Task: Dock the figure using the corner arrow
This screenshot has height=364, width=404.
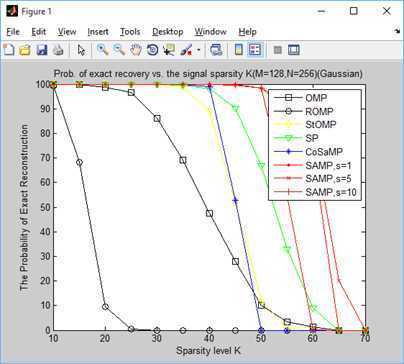Action: [x=397, y=31]
